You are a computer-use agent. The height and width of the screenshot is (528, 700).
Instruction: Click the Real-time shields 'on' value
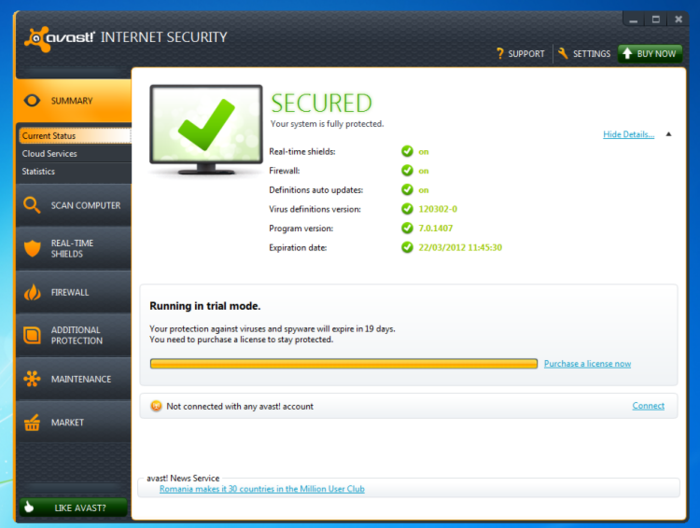[424, 152]
